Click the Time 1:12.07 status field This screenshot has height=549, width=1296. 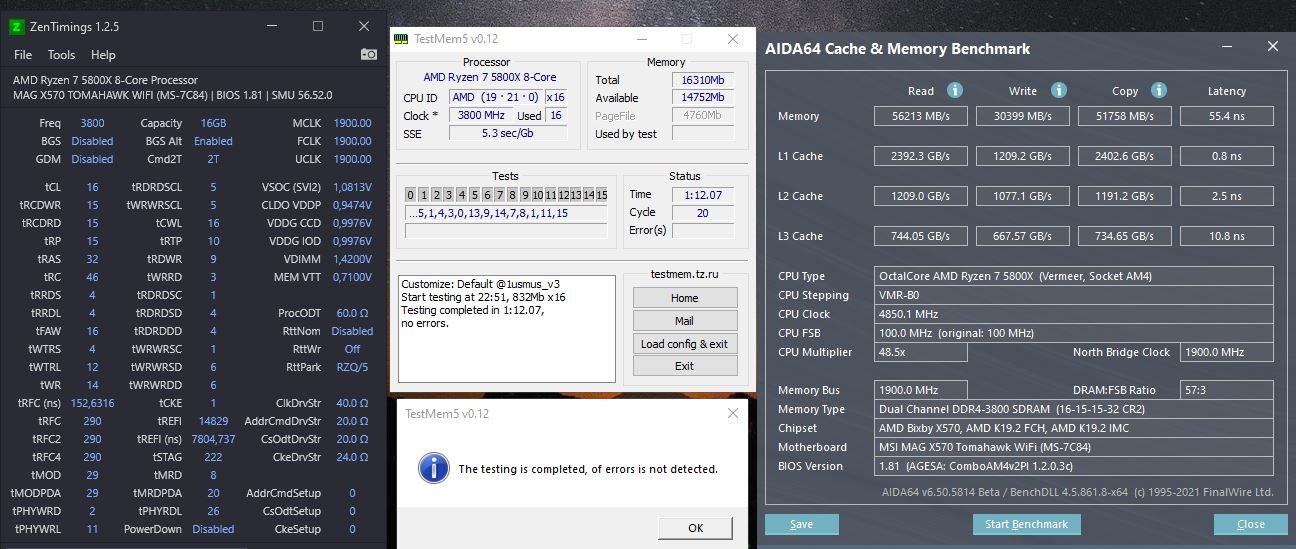coord(704,194)
